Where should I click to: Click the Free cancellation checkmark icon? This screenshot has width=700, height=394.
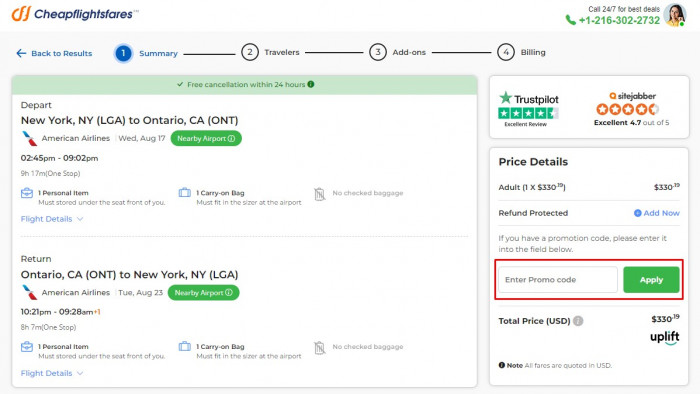tap(180, 84)
